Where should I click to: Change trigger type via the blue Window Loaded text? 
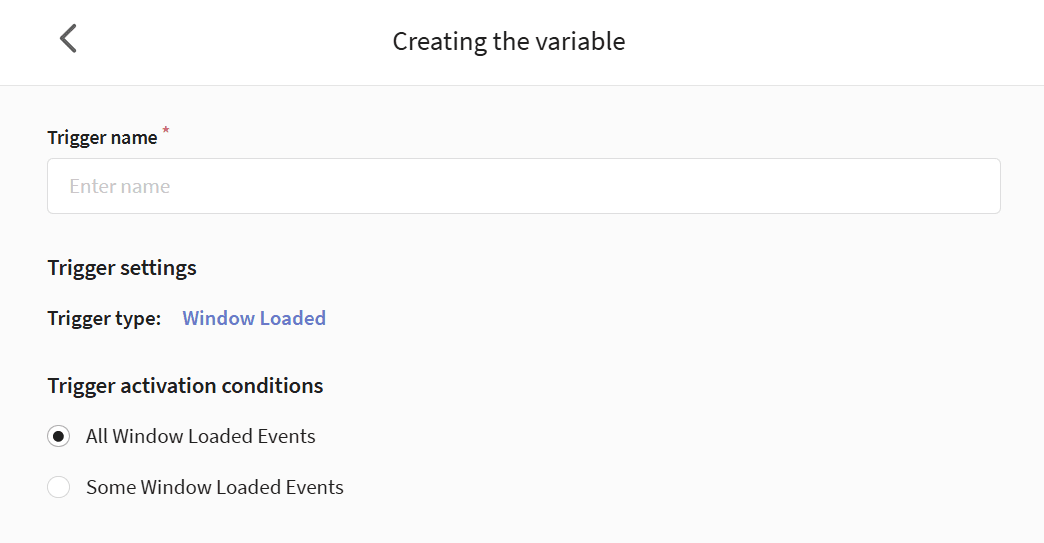[x=254, y=318]
